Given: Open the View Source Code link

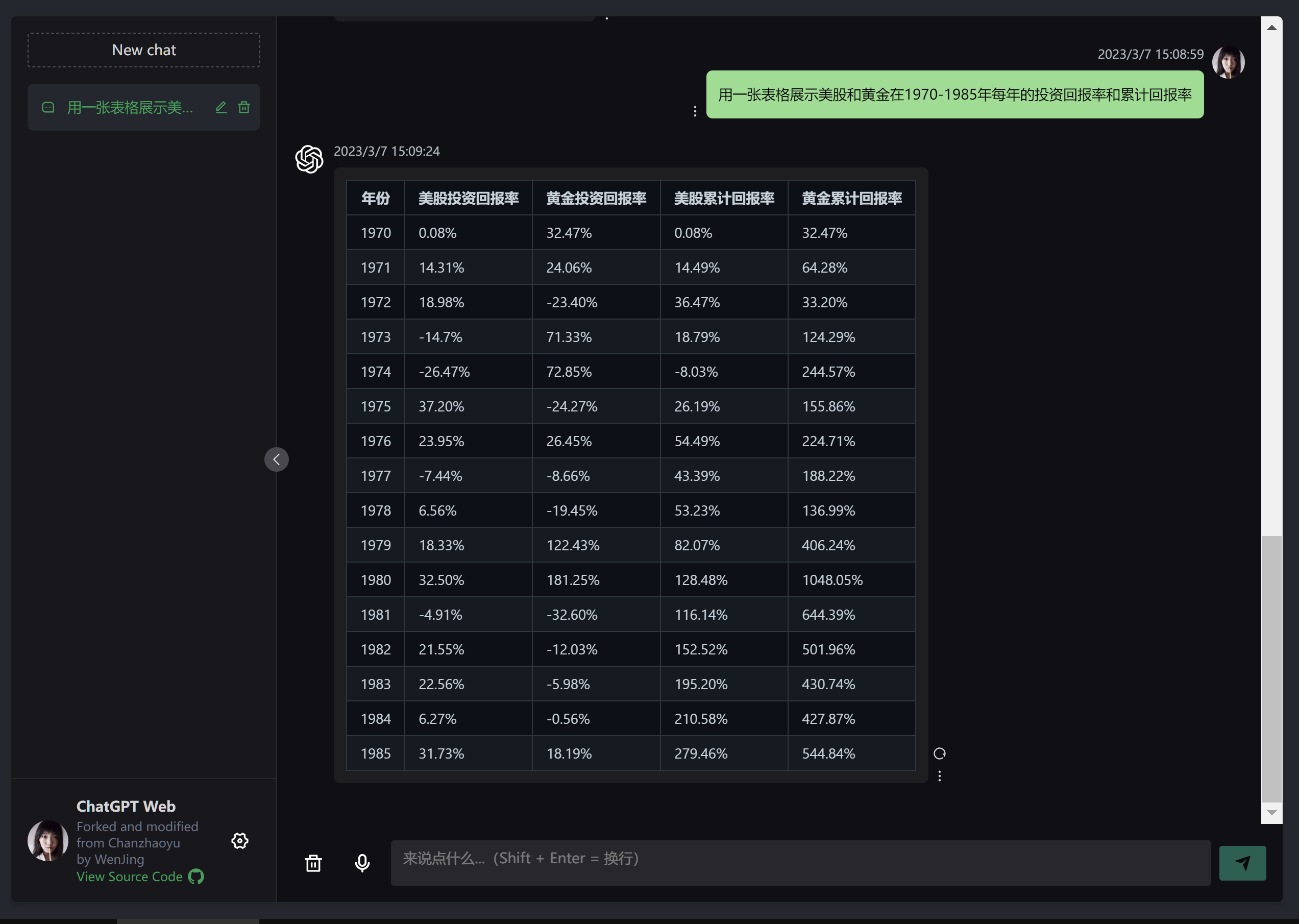Looking at the screenshot, I should (130, 876).
